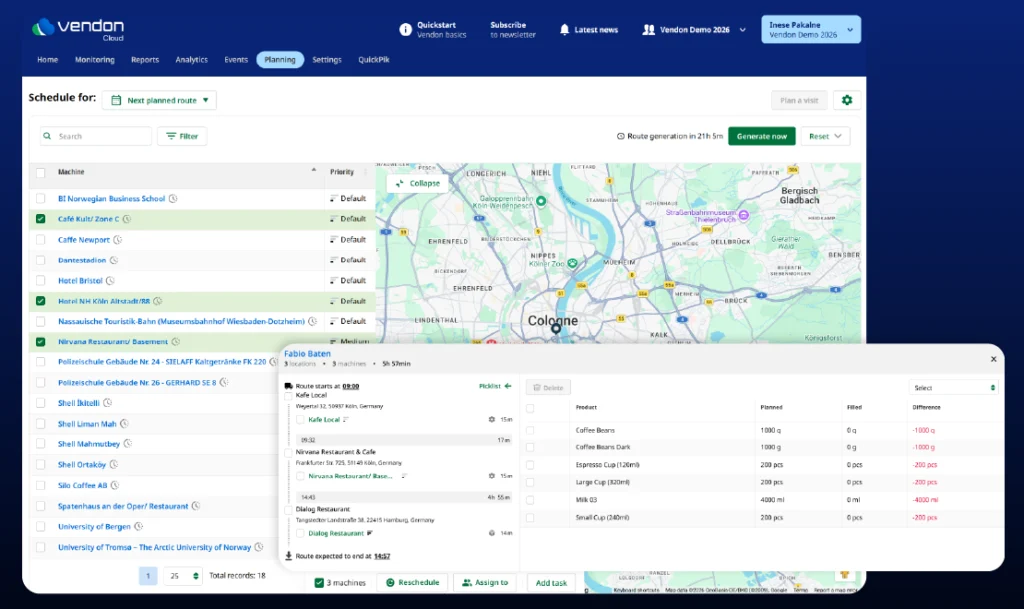Click the Assign to button
Image resolution: width=1024 pixels, height=609 pixels.
click(485, 583)
